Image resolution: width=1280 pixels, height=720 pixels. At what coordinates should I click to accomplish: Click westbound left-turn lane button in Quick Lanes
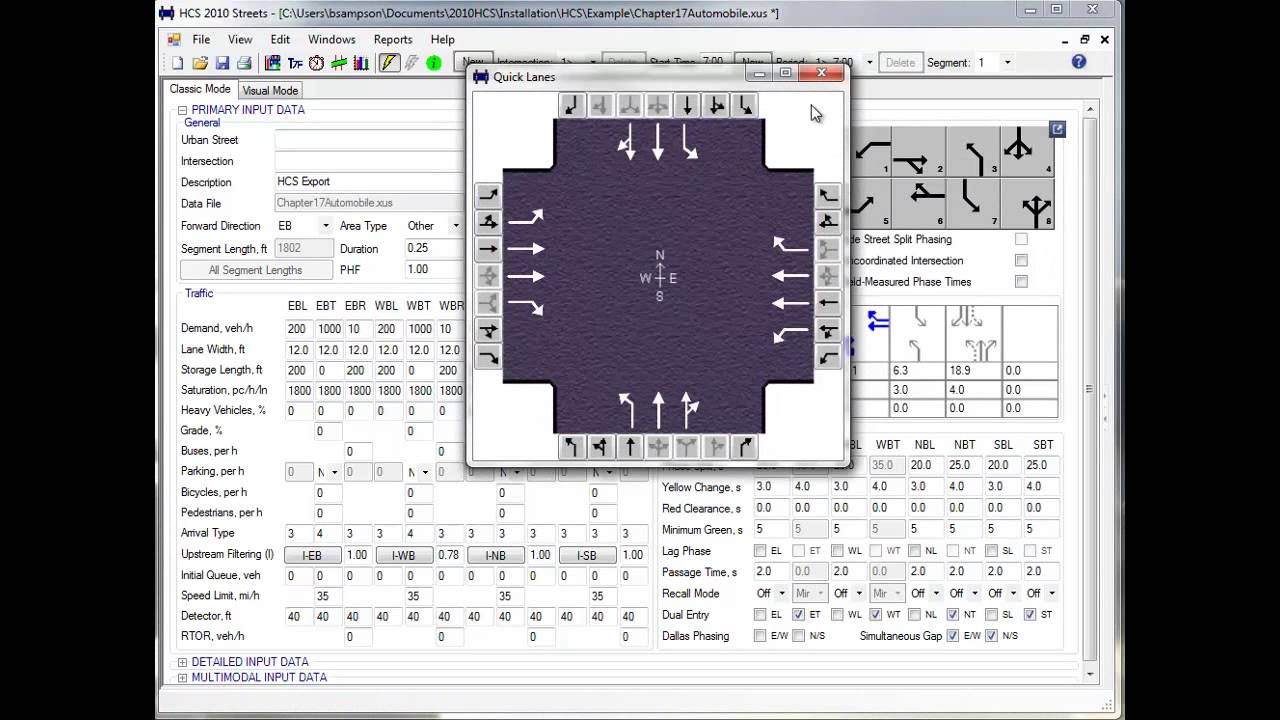click(x=828, y=357)
